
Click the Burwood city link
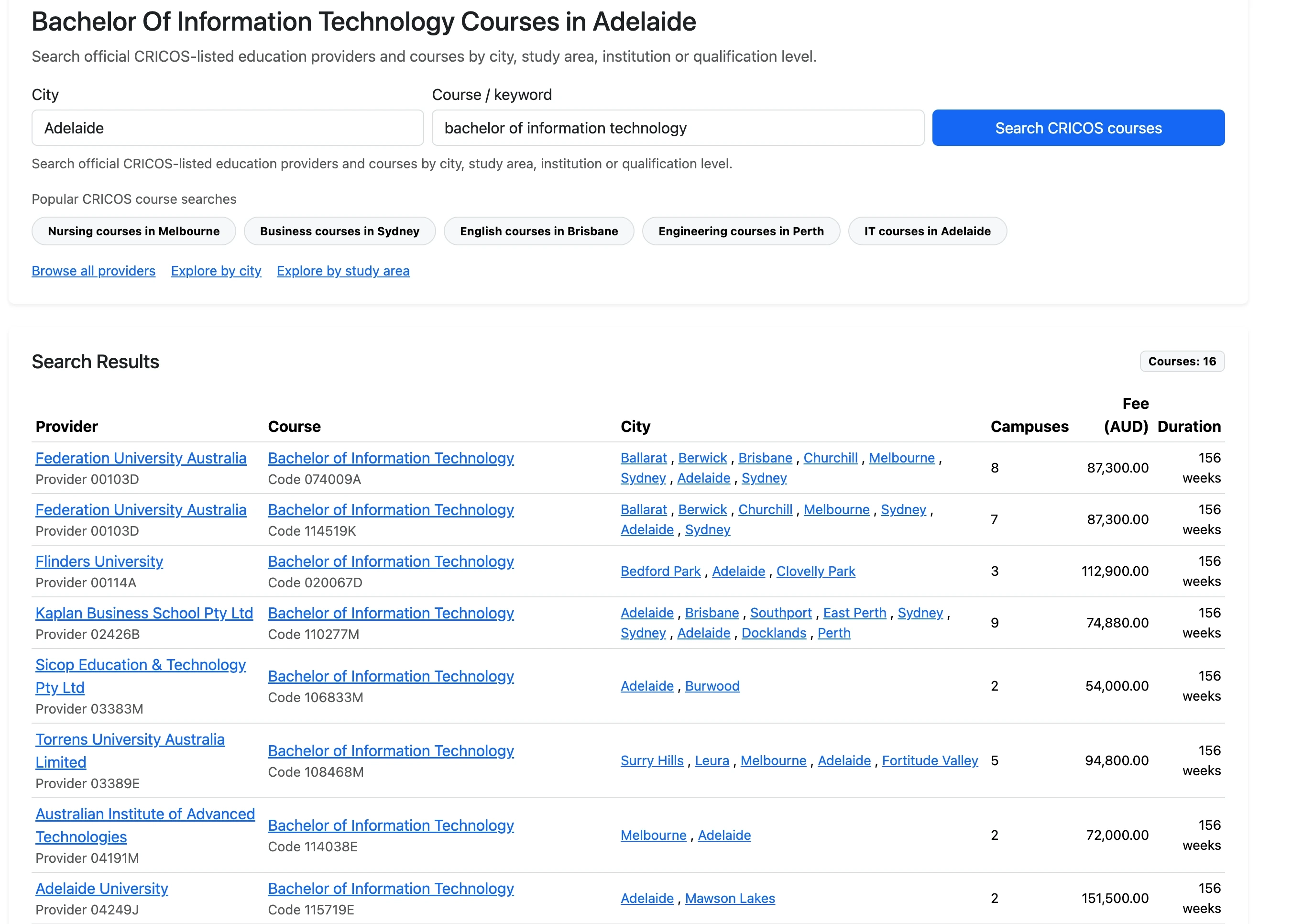pyautogui.click(x=712, y=686)
